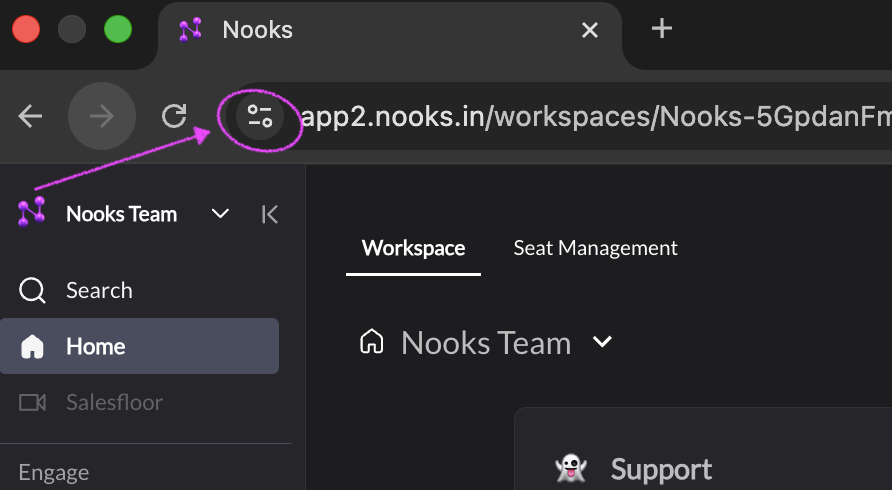Screen dimensions: 892x490
Task: Click the Nooks logo in sidebar
Action: [x=31, y=211]
